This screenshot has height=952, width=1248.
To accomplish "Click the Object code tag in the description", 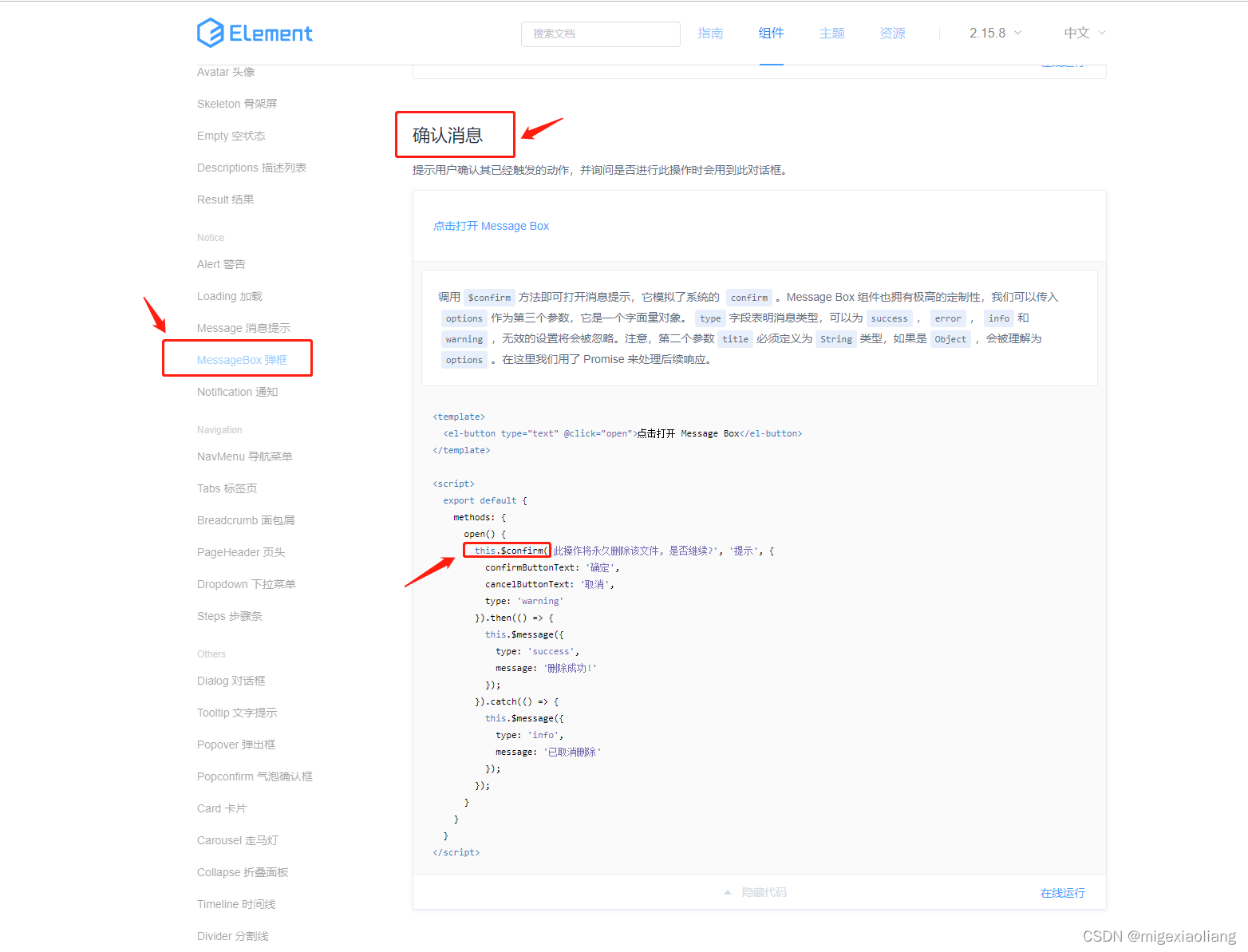I will (x=950, y=339).
